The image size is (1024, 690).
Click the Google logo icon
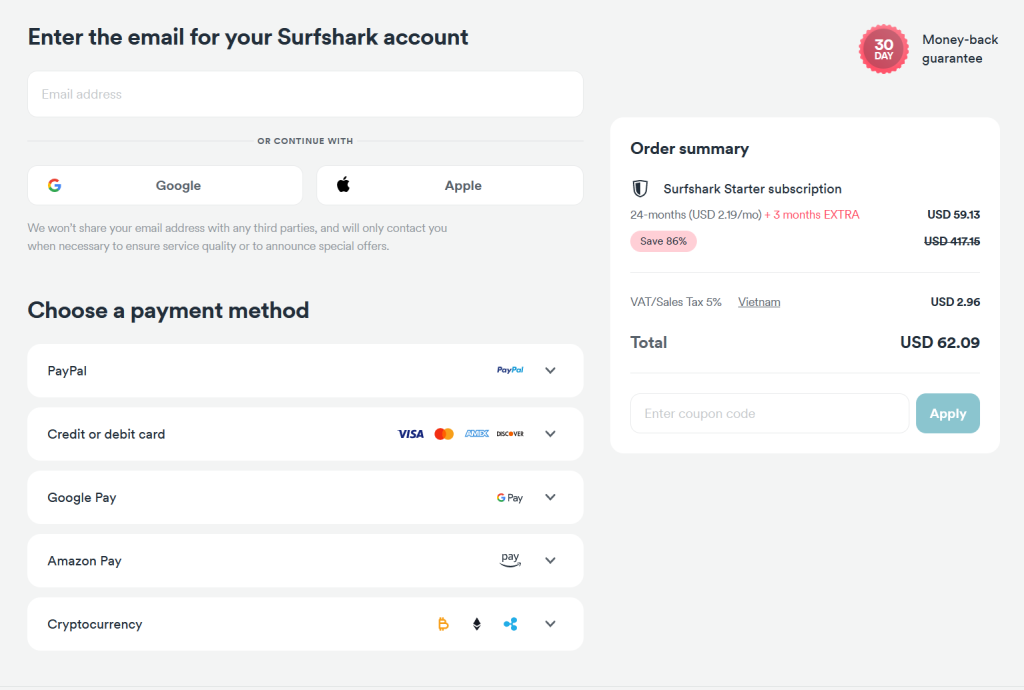click(54, 185)
